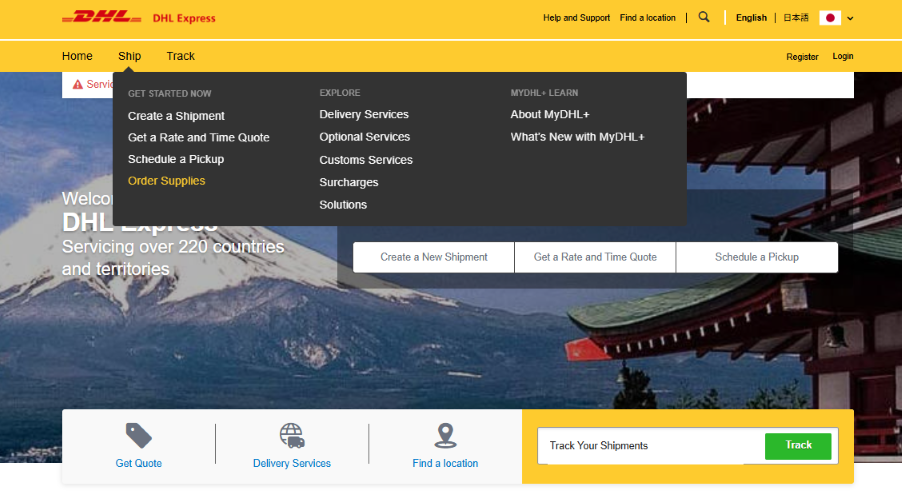The image size is (902, 499).
Task: Open the Login link
Action: [x=843, y=57]
